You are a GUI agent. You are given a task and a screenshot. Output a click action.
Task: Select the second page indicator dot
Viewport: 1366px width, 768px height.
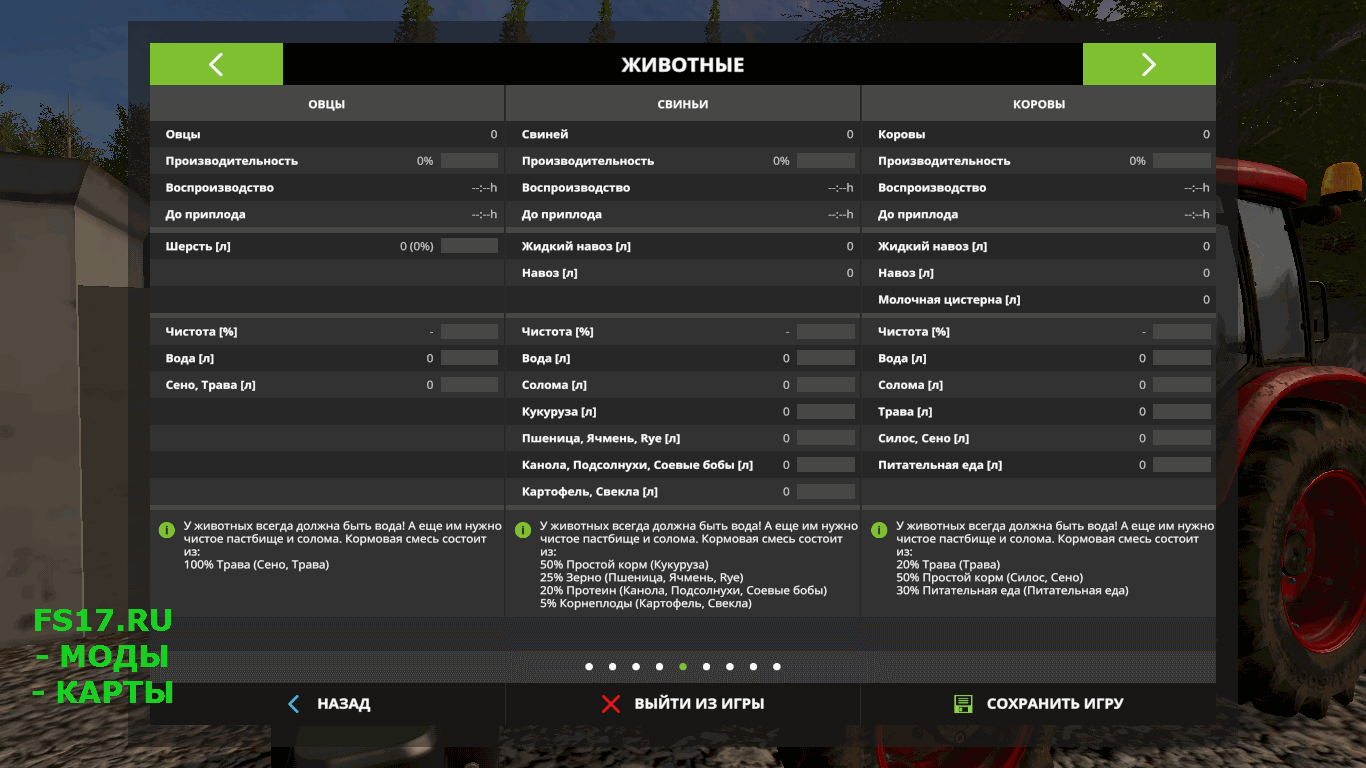point(612,666)
